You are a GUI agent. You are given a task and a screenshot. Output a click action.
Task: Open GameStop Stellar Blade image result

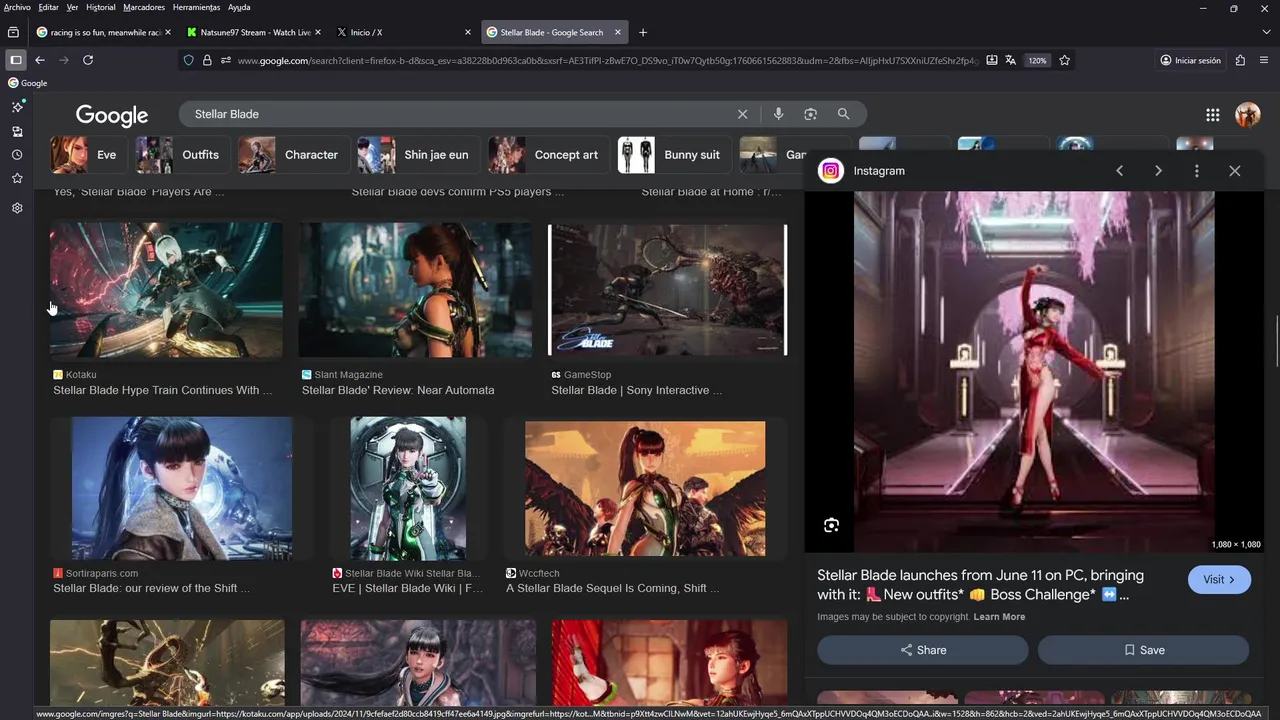[x=668, y=289]
